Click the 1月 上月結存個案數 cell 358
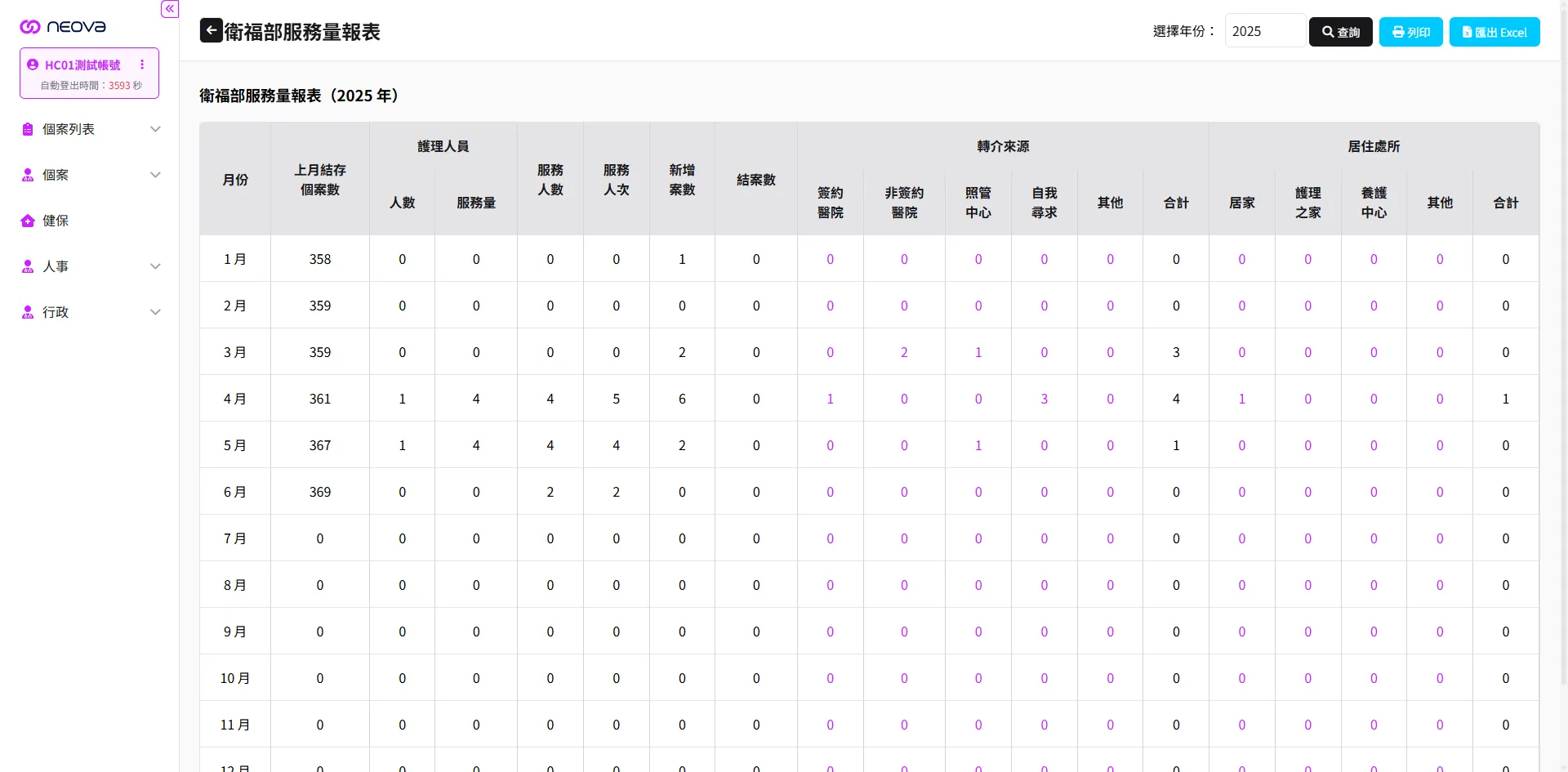 tap(320, 259)
